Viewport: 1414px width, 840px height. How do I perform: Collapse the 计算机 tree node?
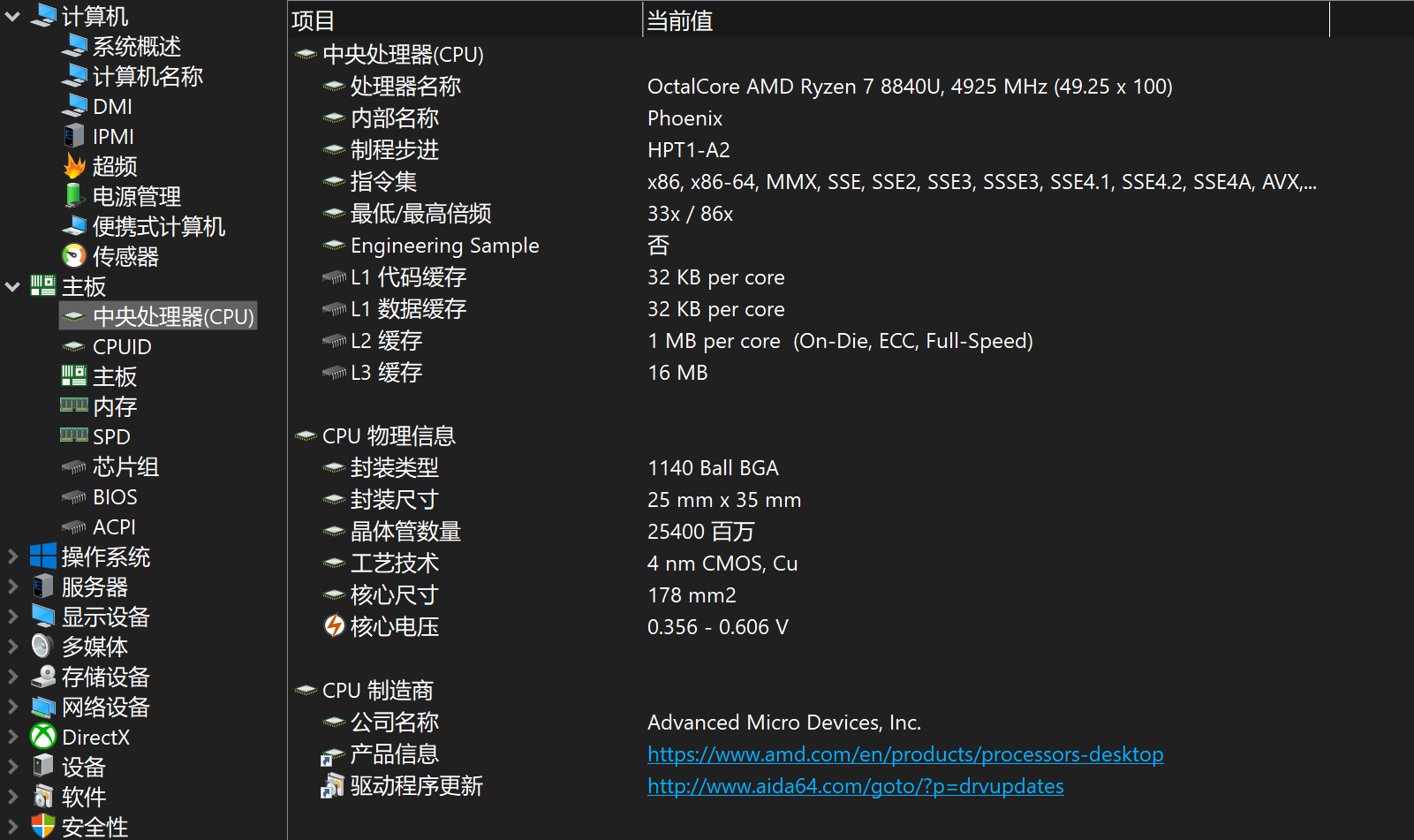(x=12, y=16)
